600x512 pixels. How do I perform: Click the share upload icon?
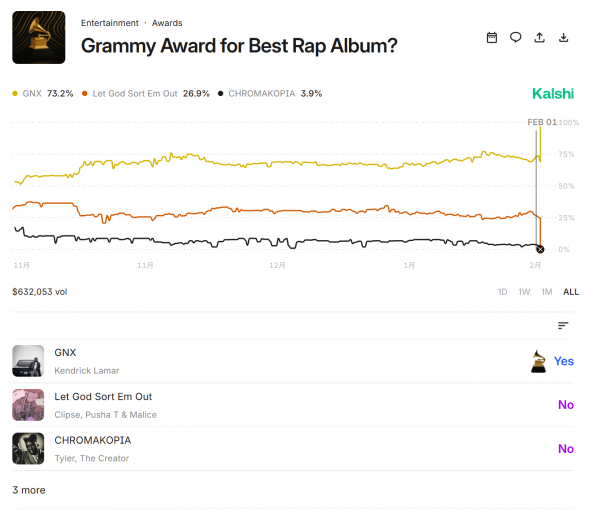(540, 38)
